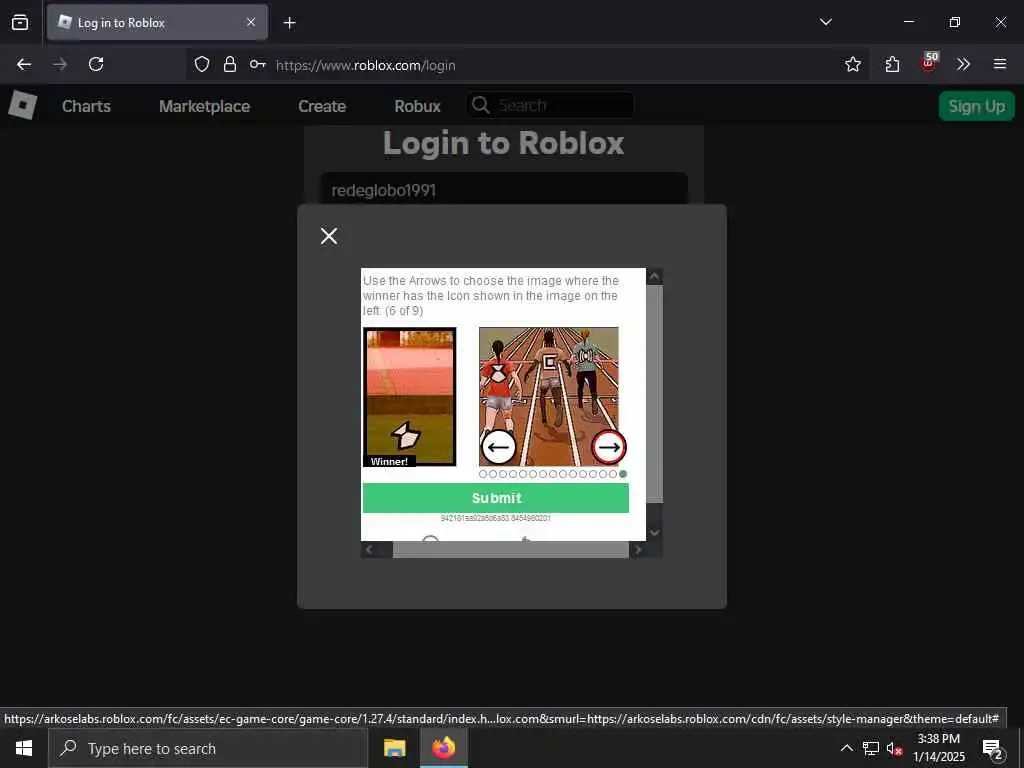The width and height of the screenshot is (1024, 768).
Task: Reload the current page
Action: (x=96, y=64)
